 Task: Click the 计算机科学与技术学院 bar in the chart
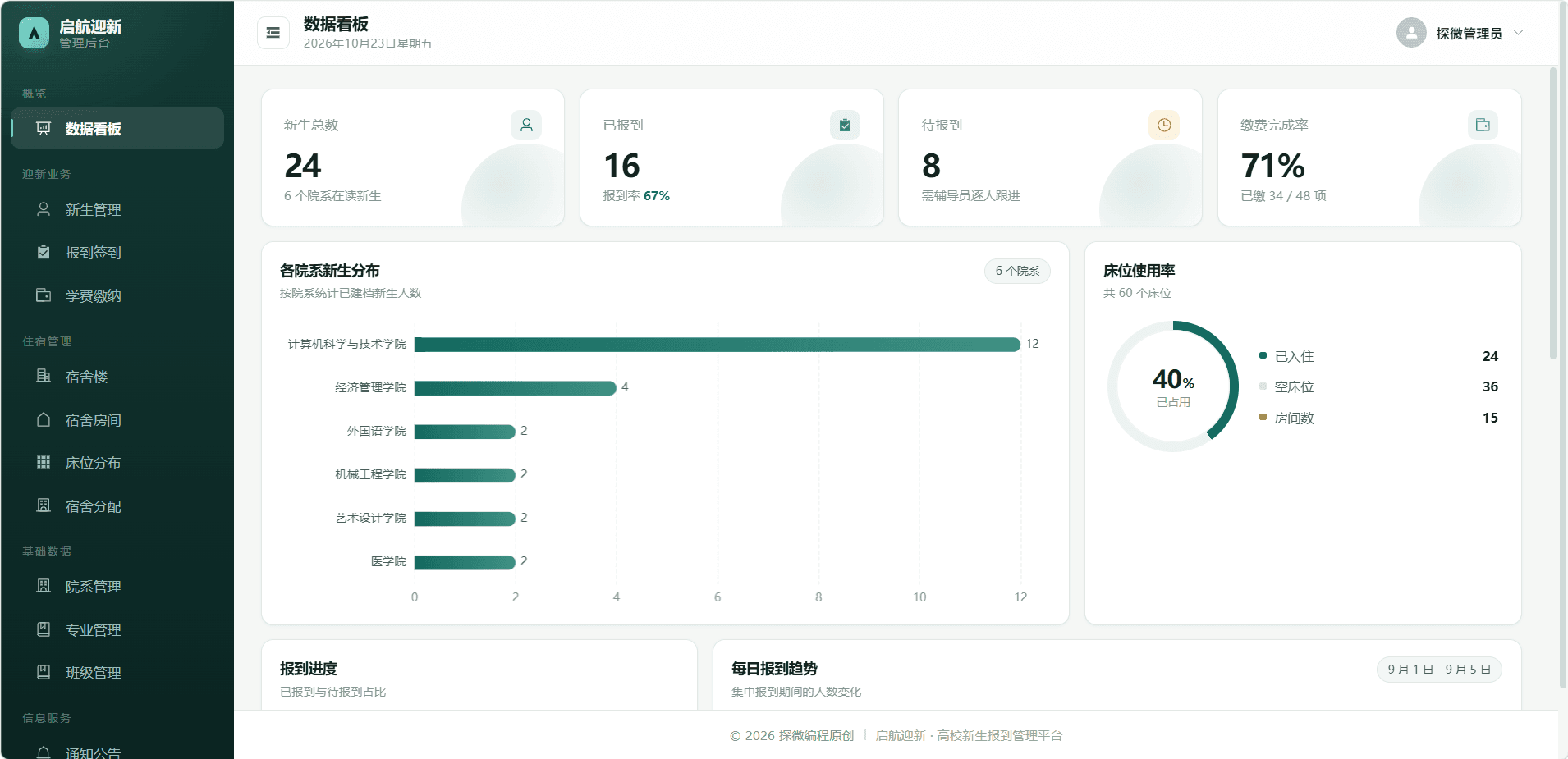pos(718,344)
